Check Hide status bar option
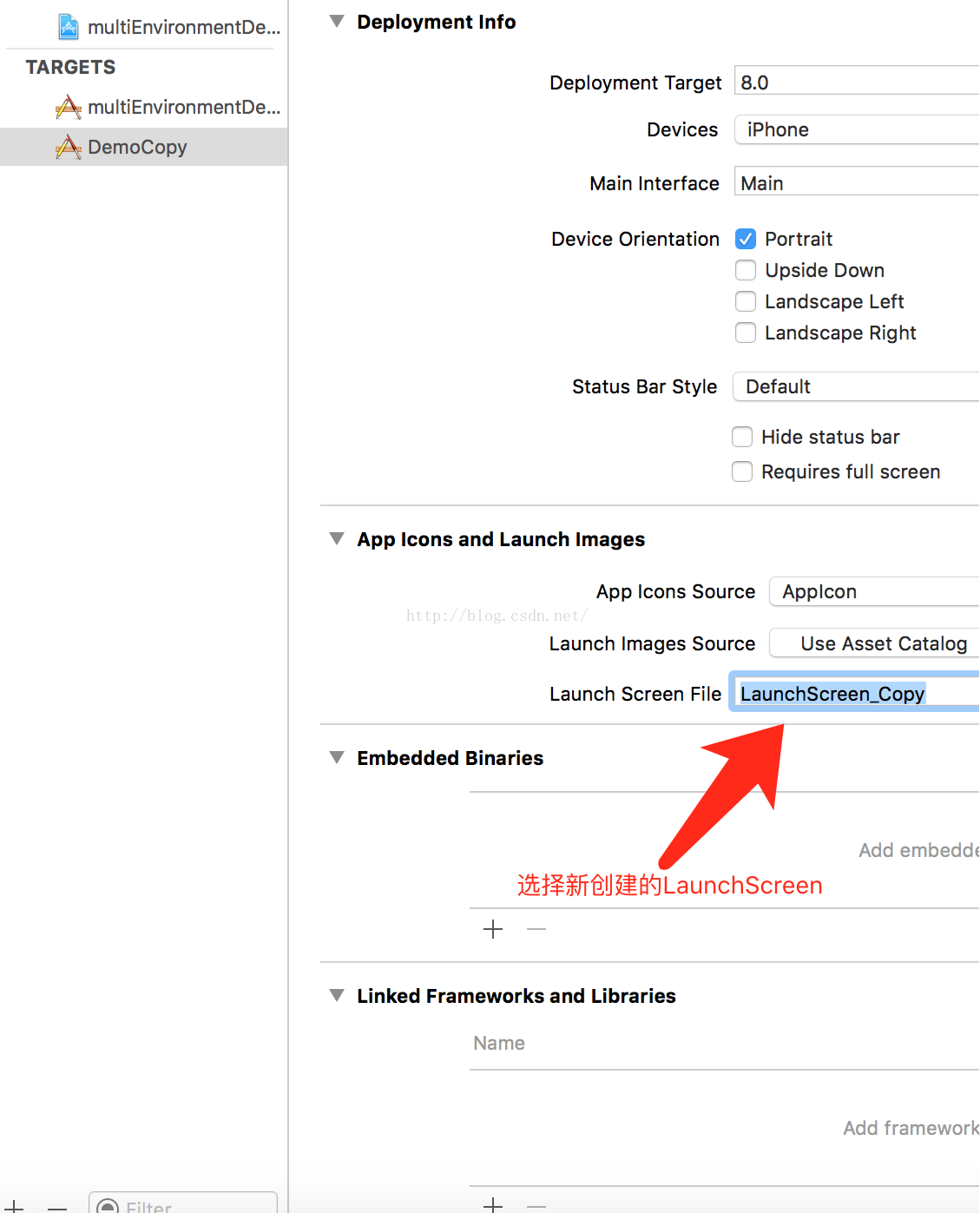 pyautogui.click(x=742, y=437)
